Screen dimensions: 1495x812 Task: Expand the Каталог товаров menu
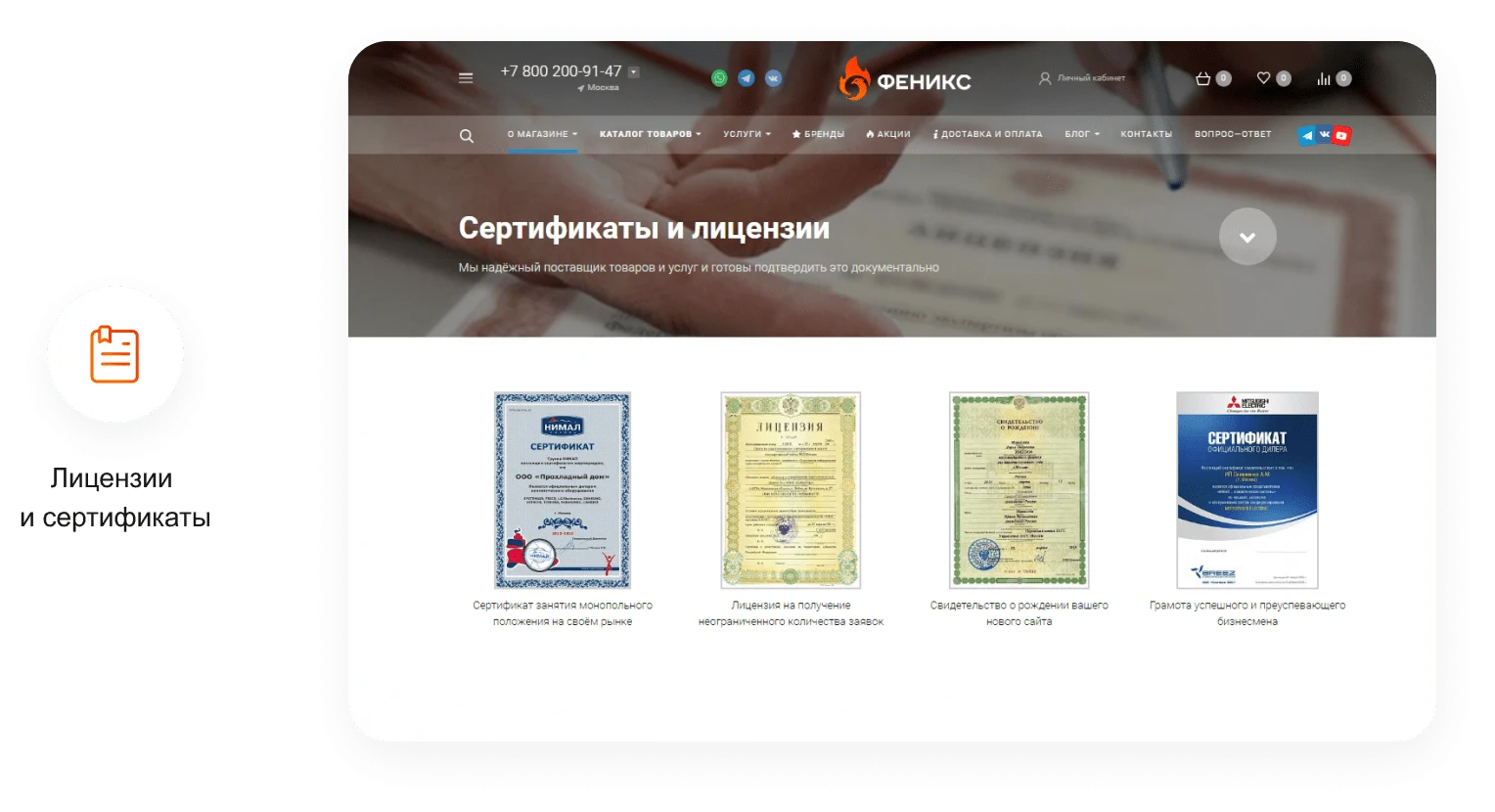pos(650,134)
